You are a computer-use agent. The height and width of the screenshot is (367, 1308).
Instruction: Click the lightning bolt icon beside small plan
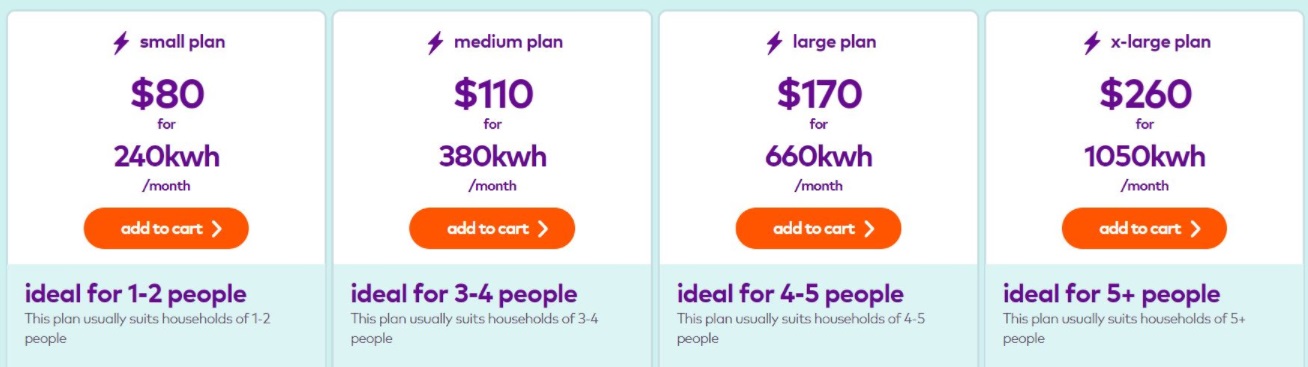point(121,43)
